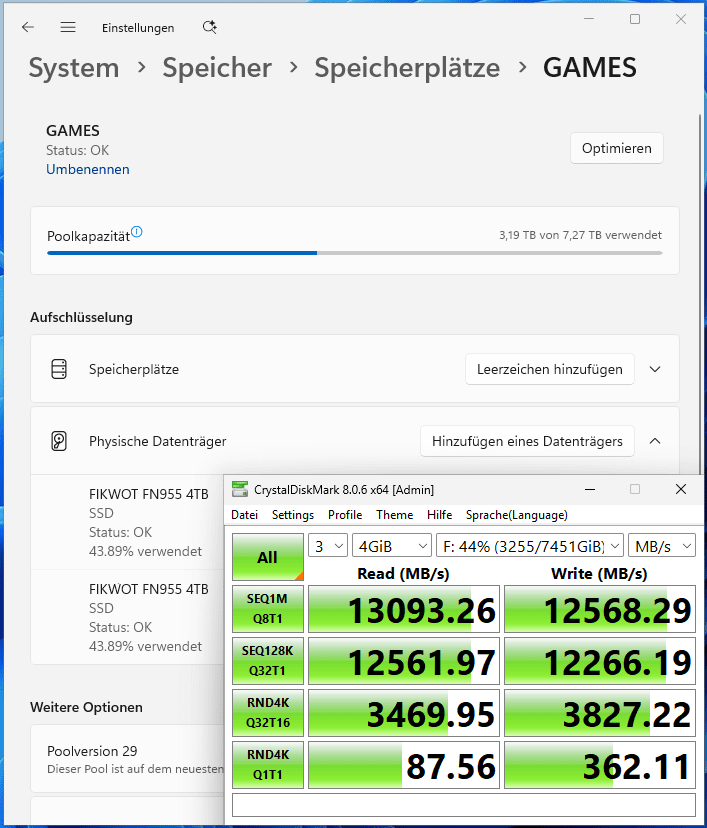
Task: Click the Settings window vertical scrollbar
Action: [x=701, y=296]
